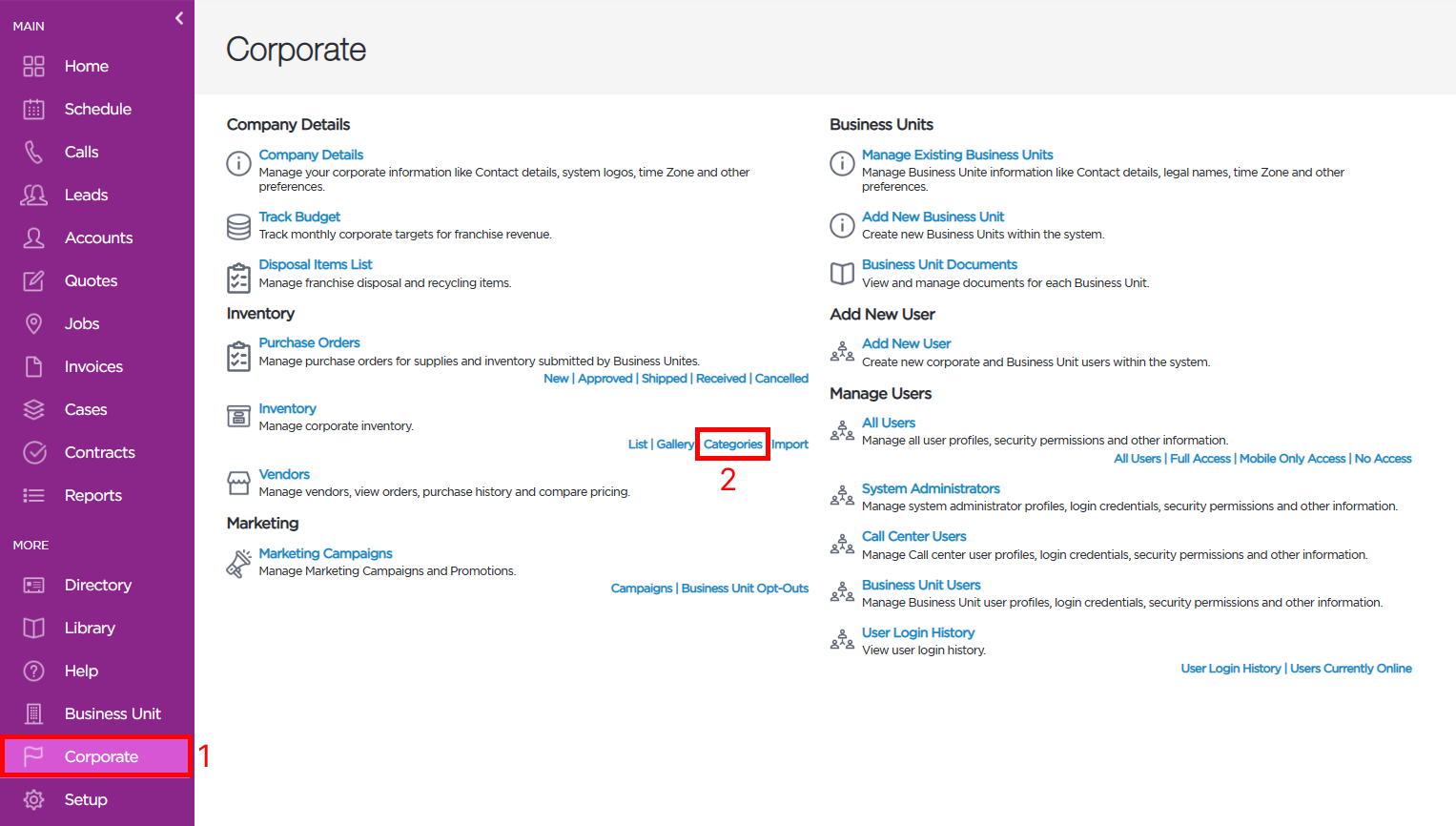Image resolution: width=1456 pixels, height=826 pixels.
Task: Collapse the sidebar with the chevron arrow
Action: coord(179,18)
